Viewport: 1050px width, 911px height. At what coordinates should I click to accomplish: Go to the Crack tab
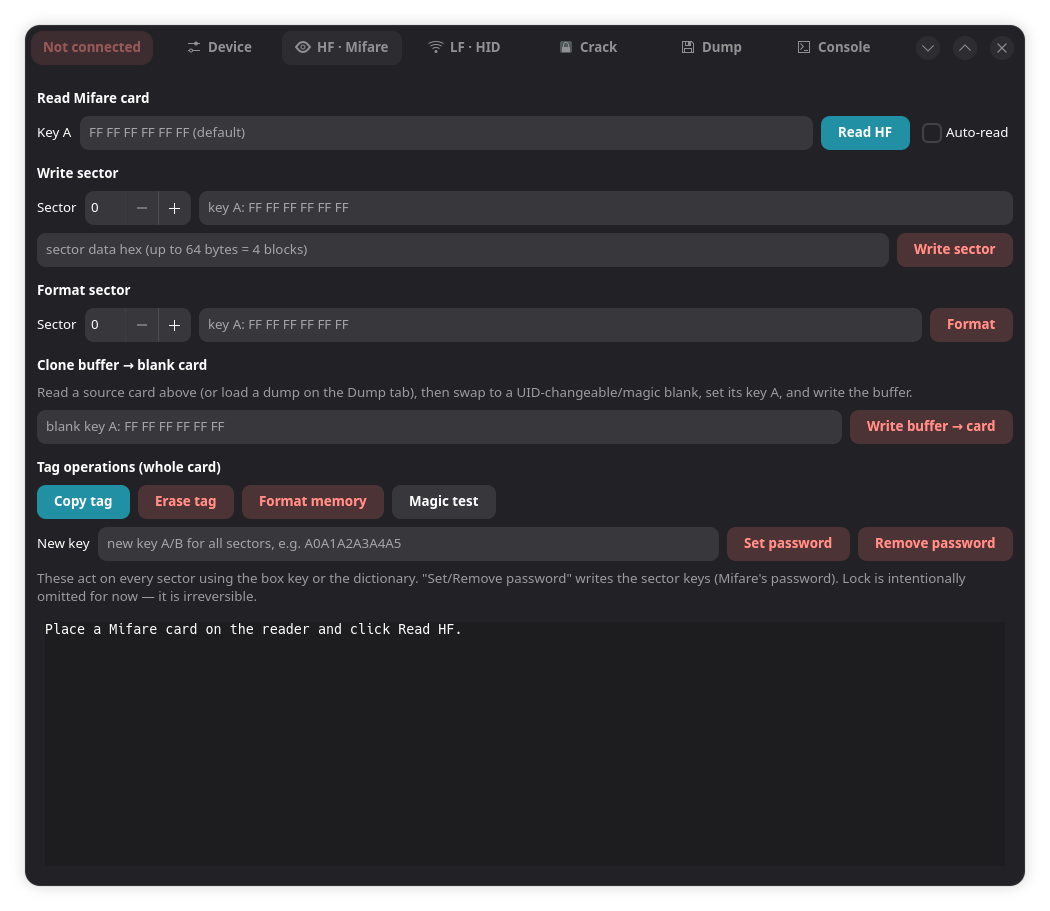pyautogui.click(x=588, y=48)
